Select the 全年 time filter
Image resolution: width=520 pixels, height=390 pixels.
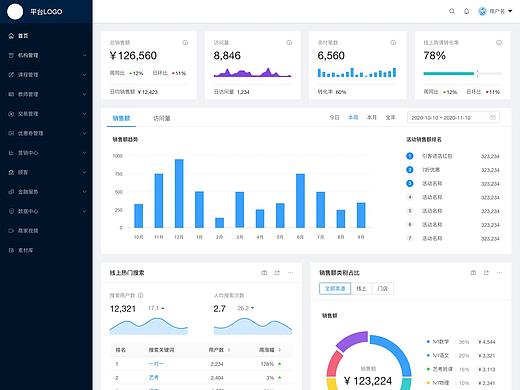390,118
